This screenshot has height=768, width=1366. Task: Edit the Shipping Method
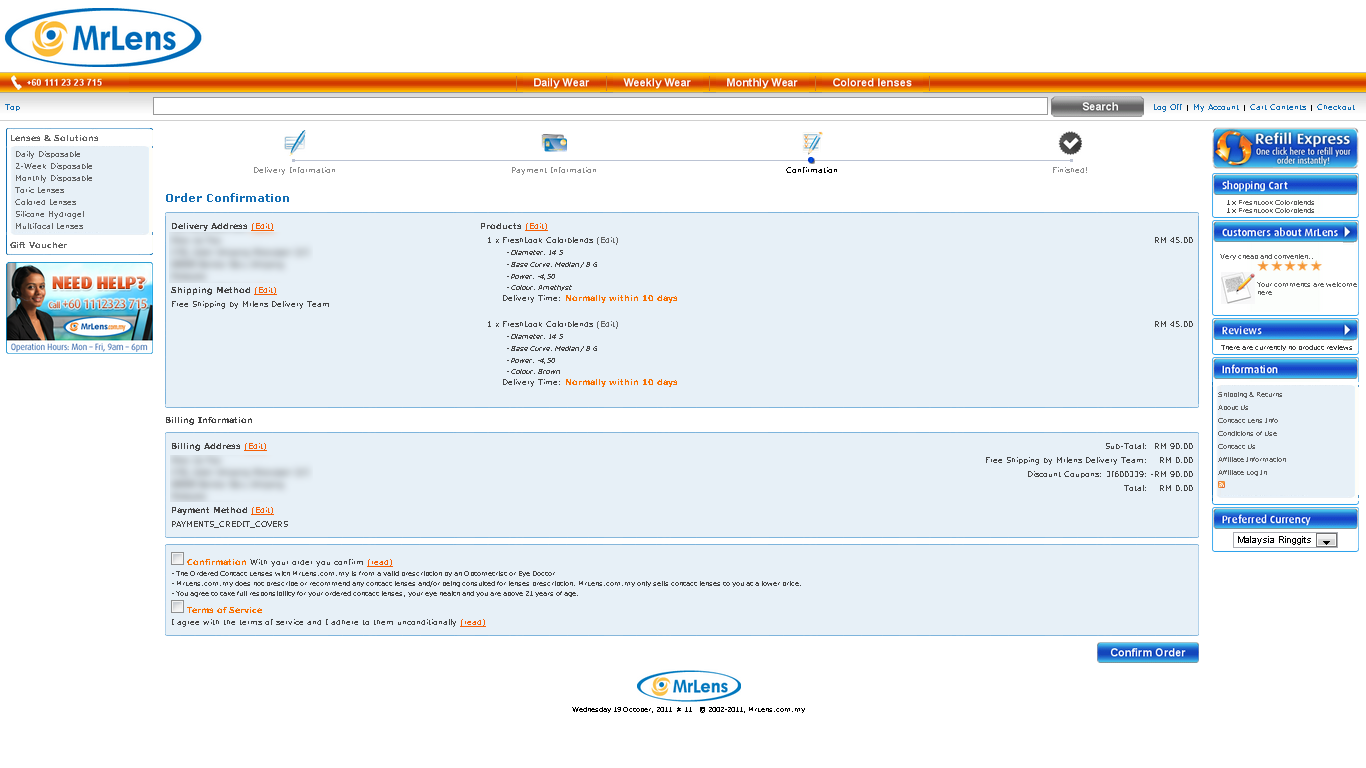[x=265, y=291]
